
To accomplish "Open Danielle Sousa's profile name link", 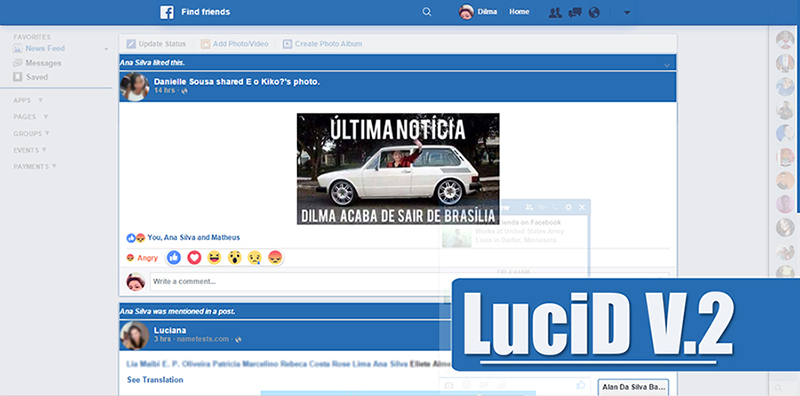I will (183, 82).
